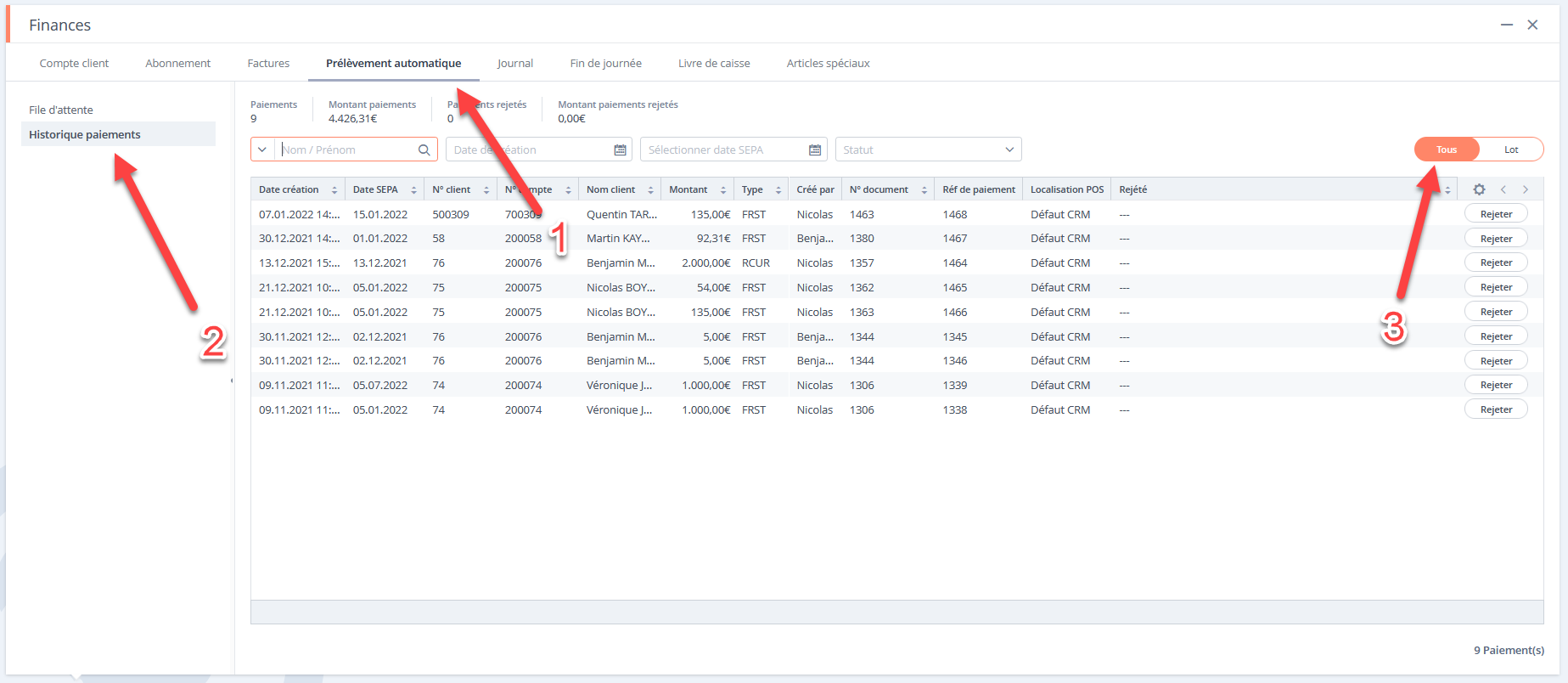Click the 500309 client number cell

(x=451, y=214)
